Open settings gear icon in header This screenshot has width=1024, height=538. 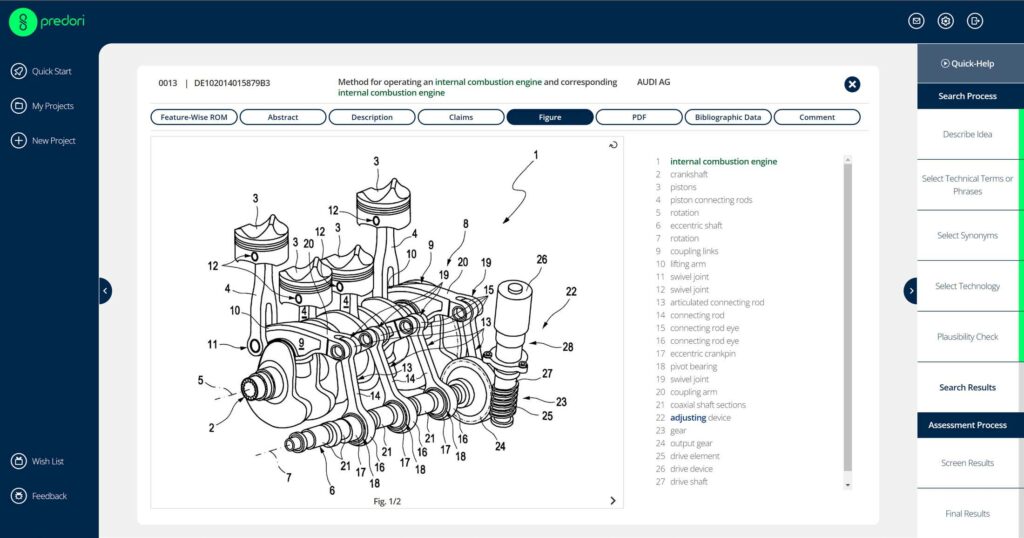pos(946,21)
